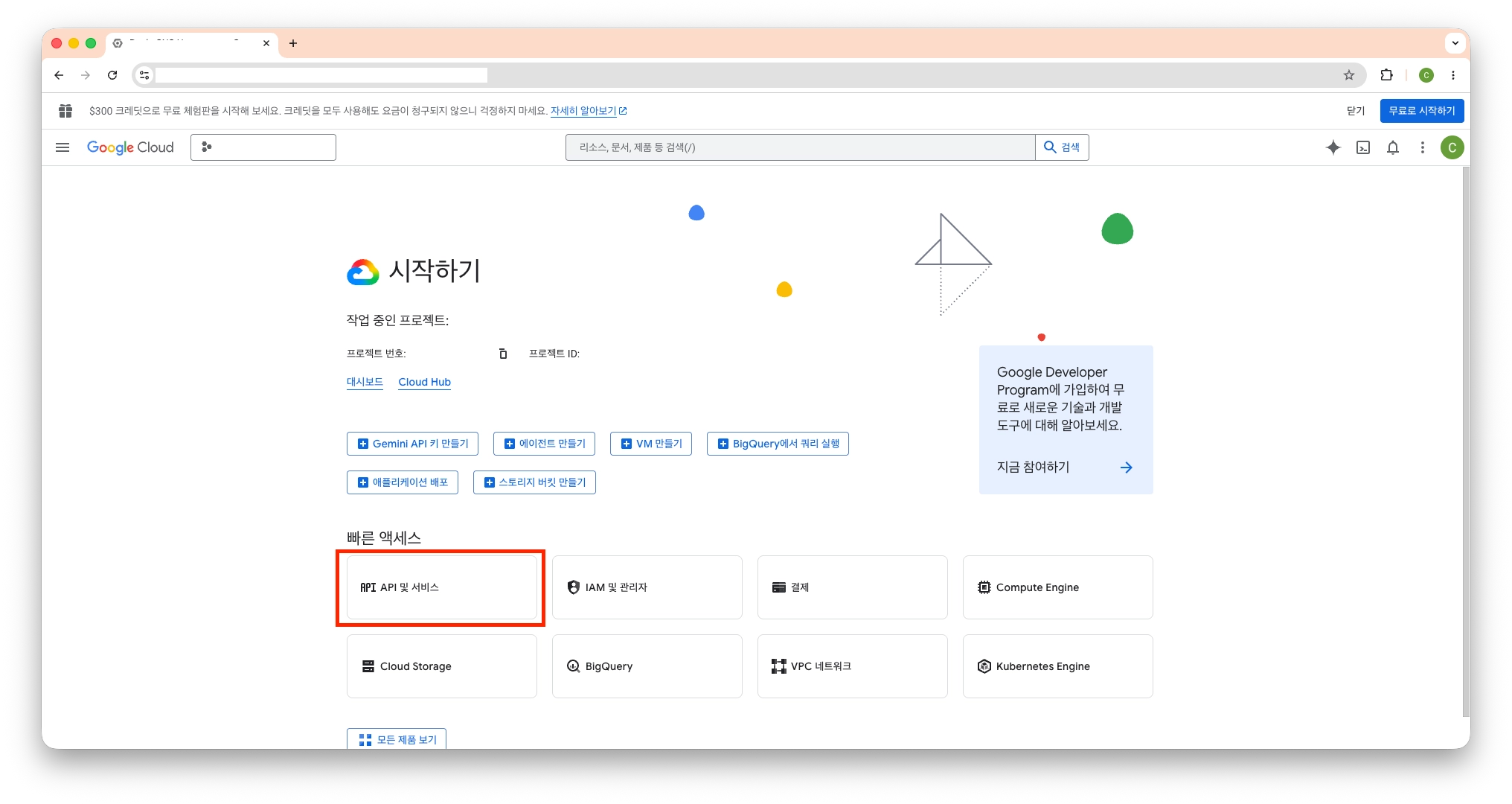Open the VPC 네트워크 card
Viewport: 1512px width, 804px height.
tap(853, 666)
